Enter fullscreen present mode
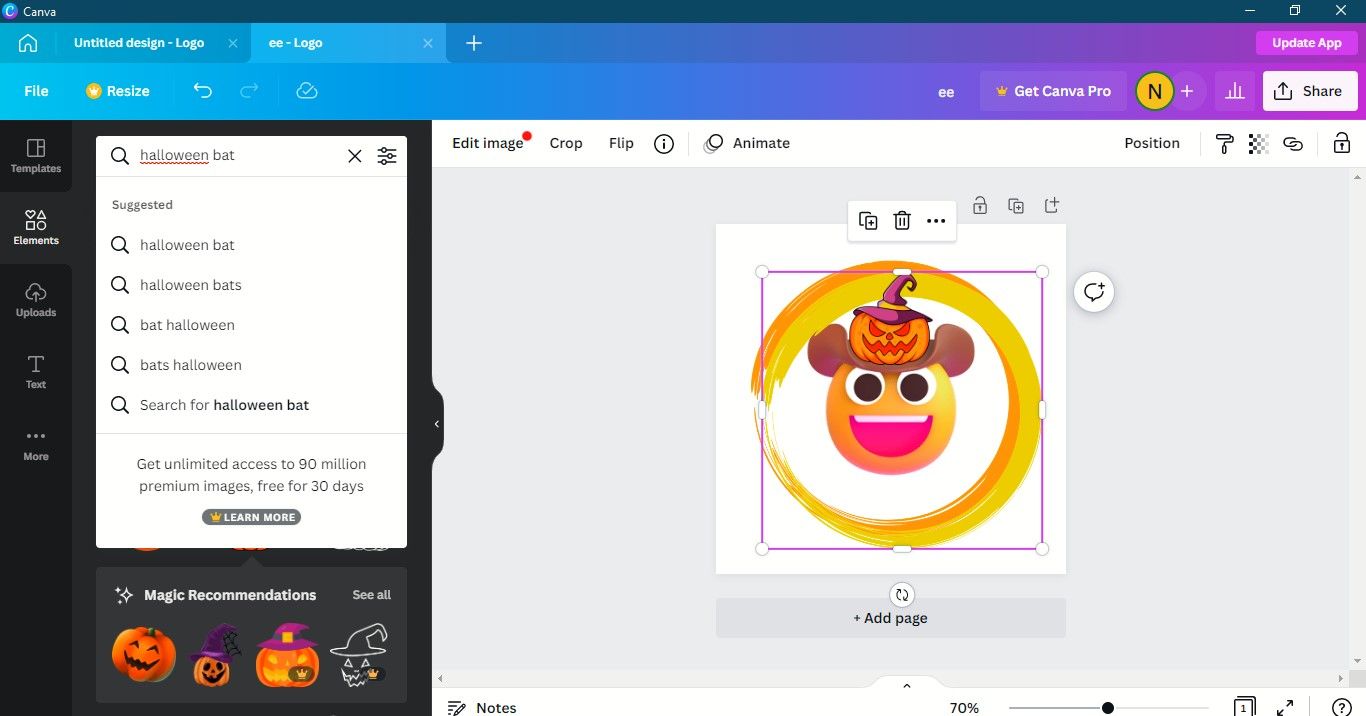 (x=1286, y=708)
